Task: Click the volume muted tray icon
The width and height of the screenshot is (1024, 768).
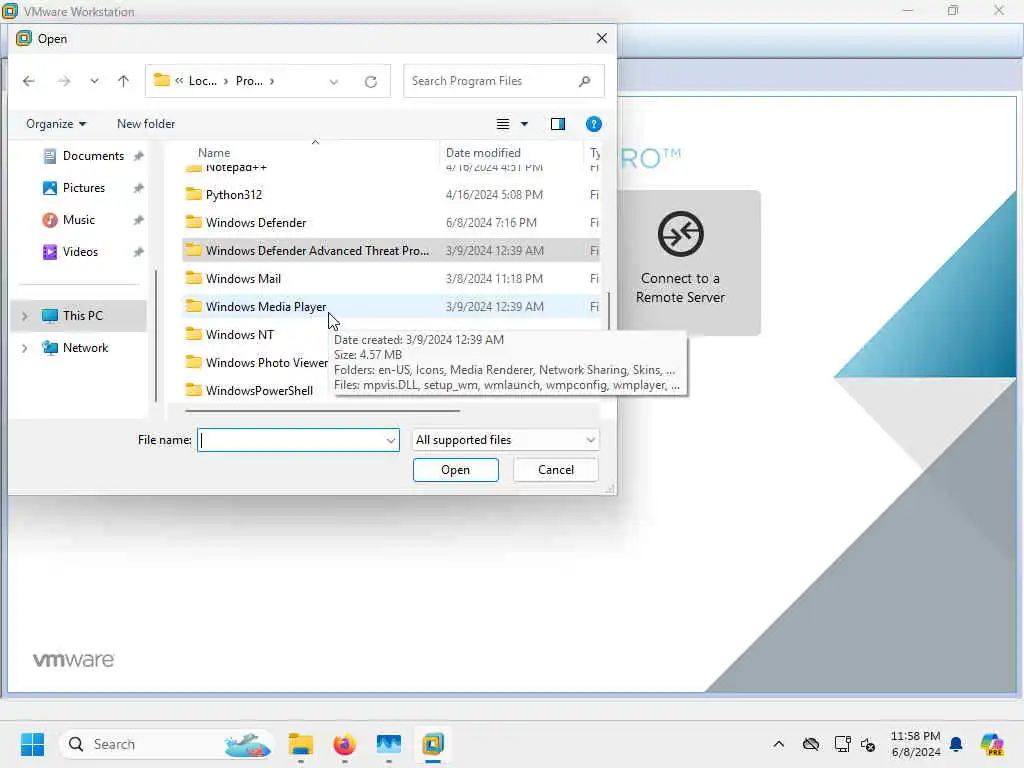Action: (868, 744)
